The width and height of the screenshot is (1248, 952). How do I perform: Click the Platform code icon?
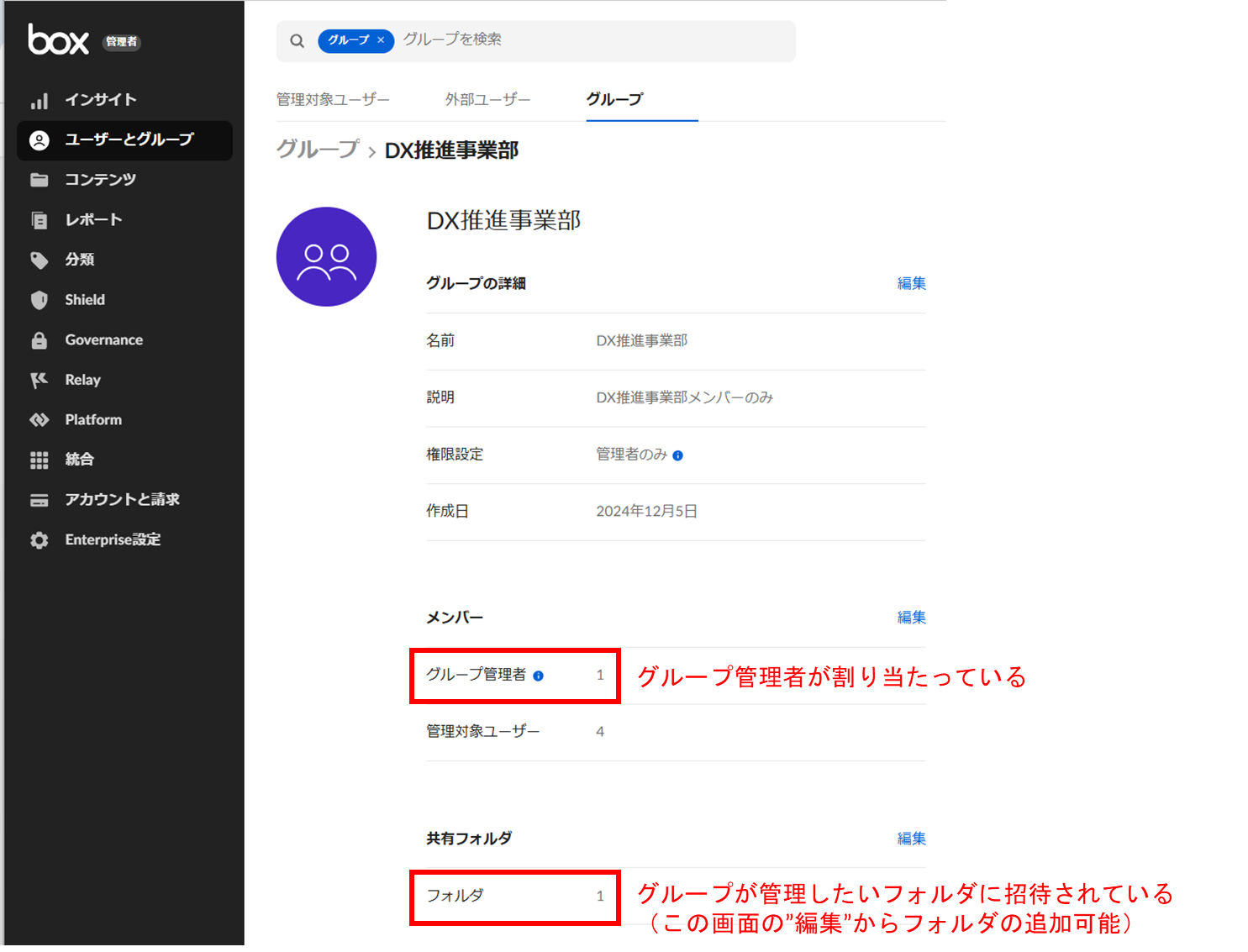coord(39,420)
